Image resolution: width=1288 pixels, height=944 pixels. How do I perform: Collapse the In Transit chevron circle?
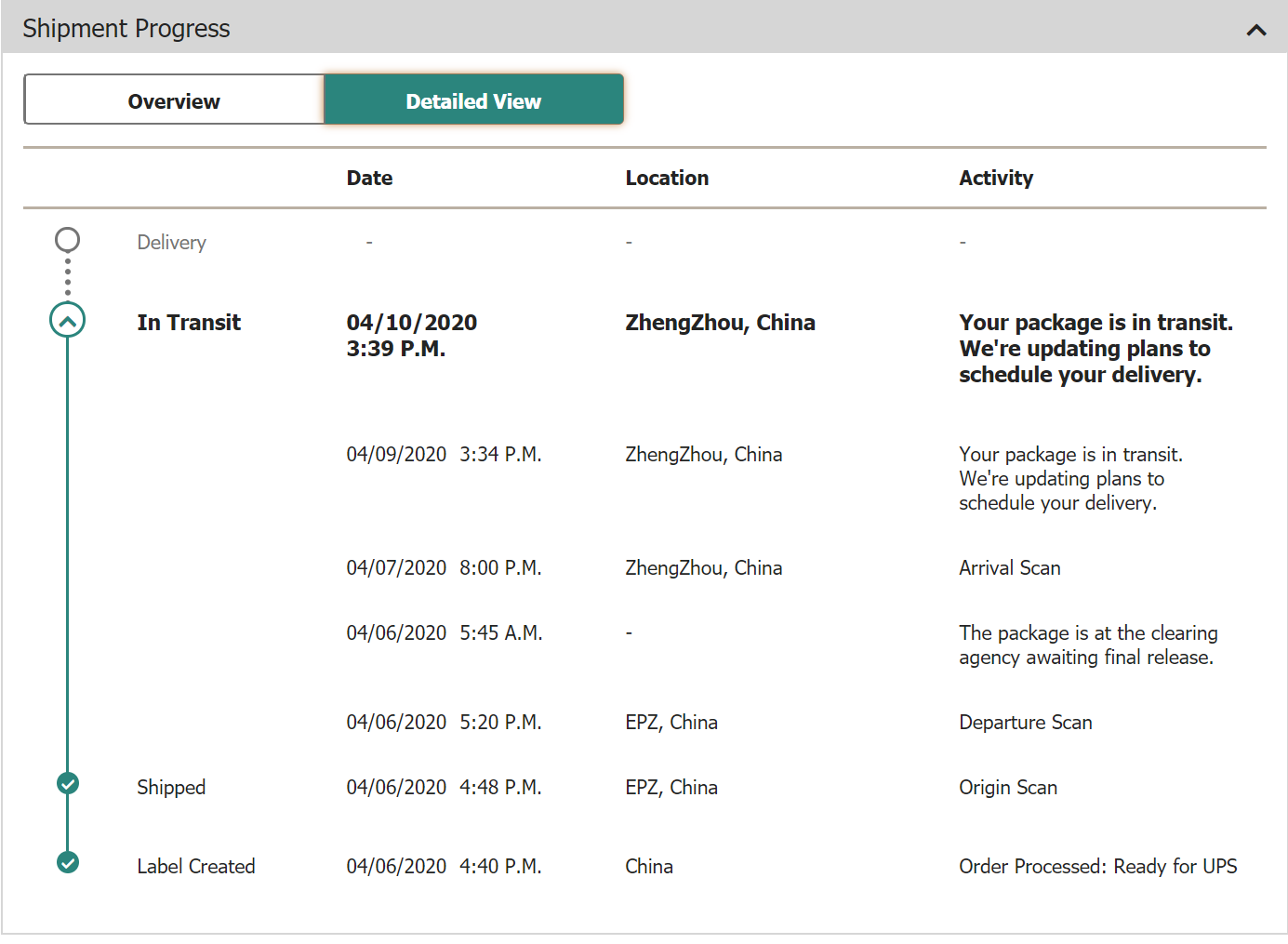pyautogui.click(x=67, y=321)
